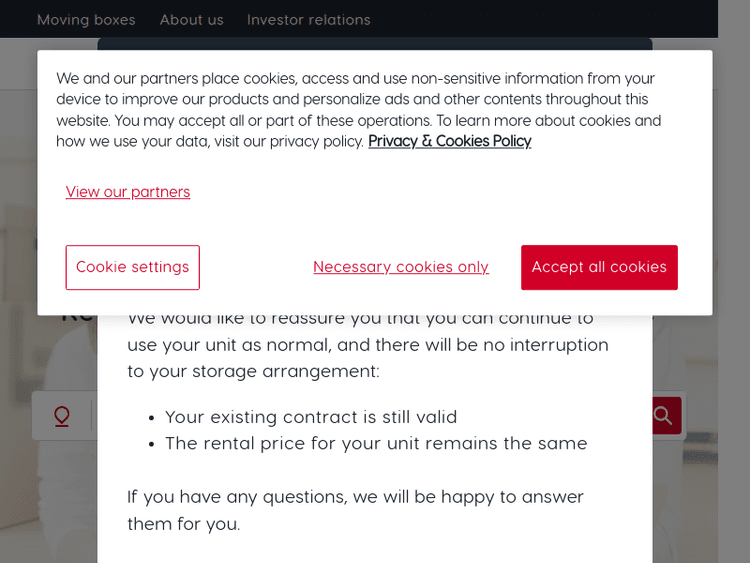Click the page scrollbar on the right edge
This screenshot has width=750, height=563.
coord(733,300)
